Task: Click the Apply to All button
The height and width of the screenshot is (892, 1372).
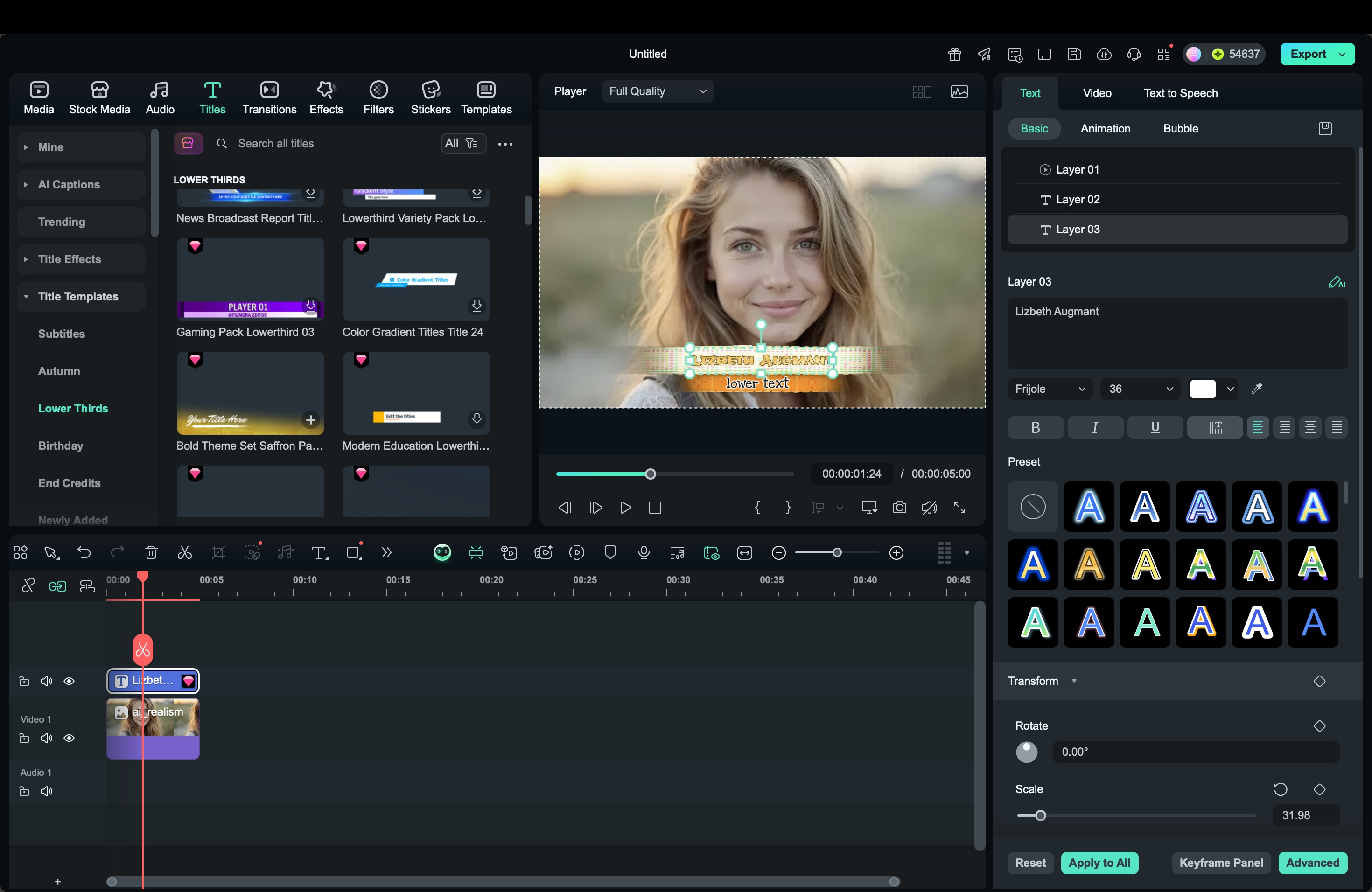Action: click(1099, 863)
